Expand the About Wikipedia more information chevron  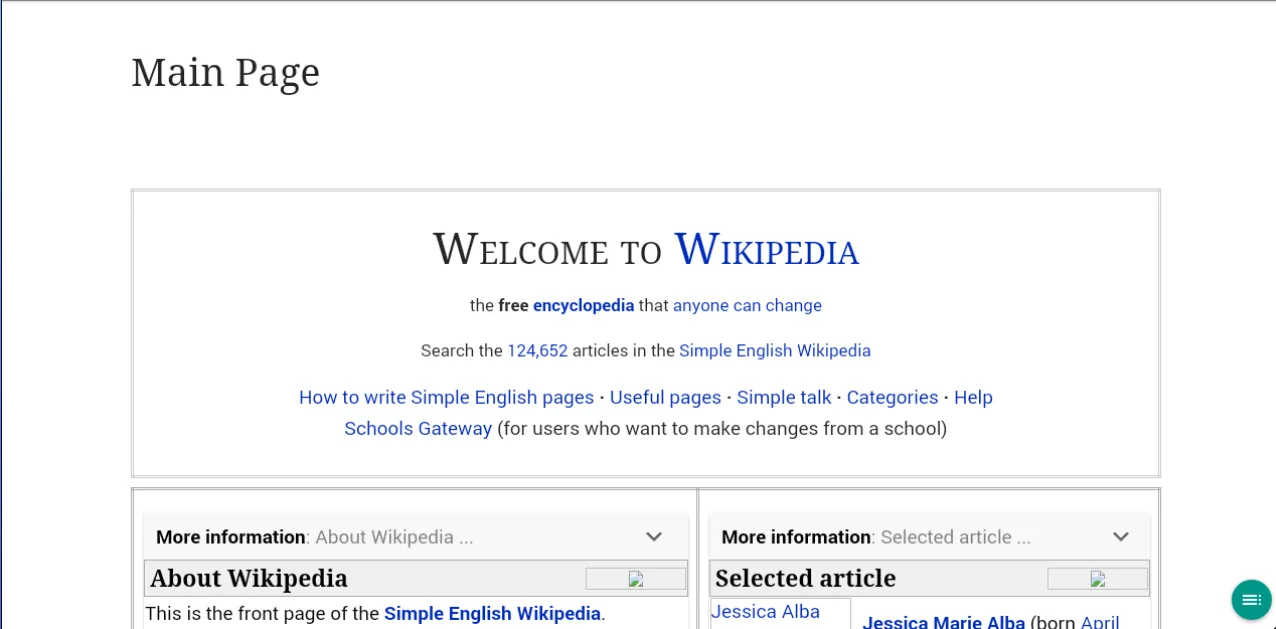[654, 537]
